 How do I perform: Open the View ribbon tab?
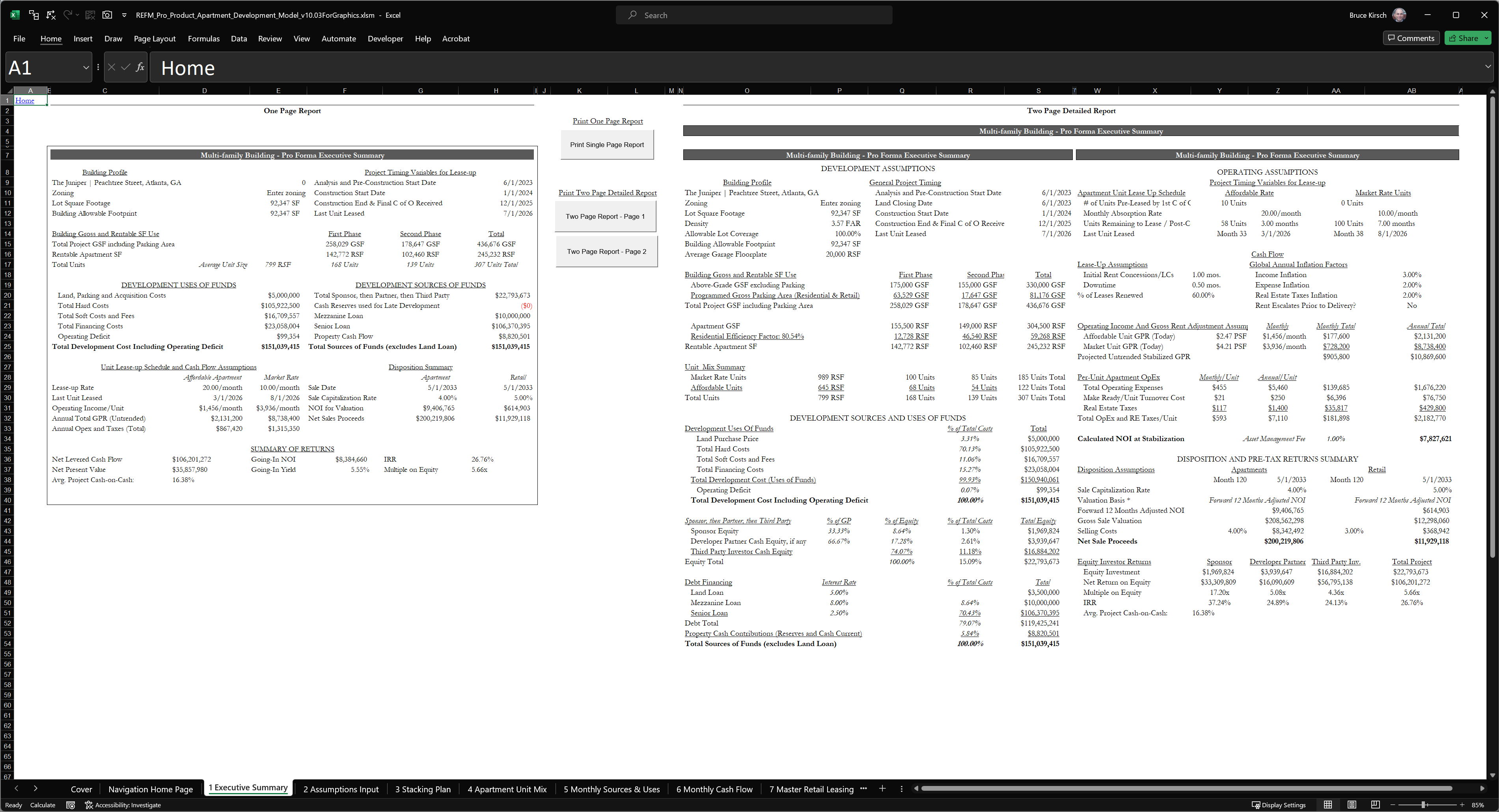click(x=302, y=38)
